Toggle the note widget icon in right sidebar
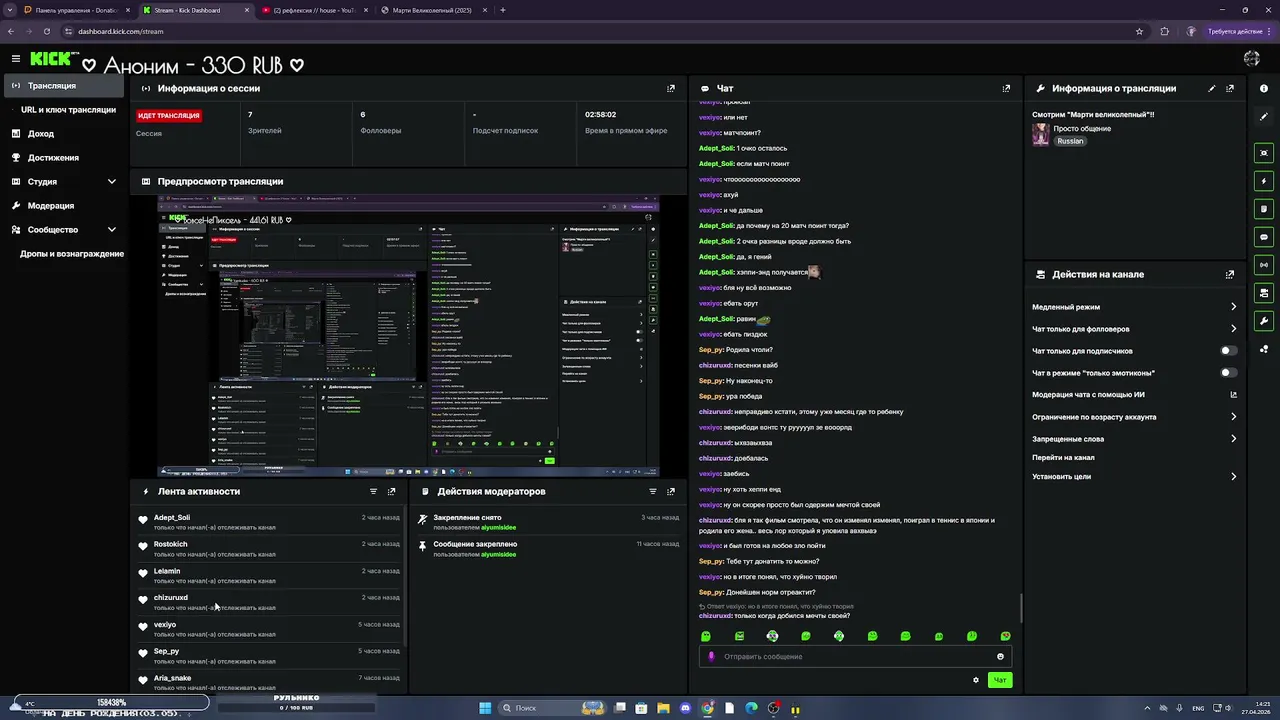Viewport: 1280px width, 720px height. click(1264, 209)
